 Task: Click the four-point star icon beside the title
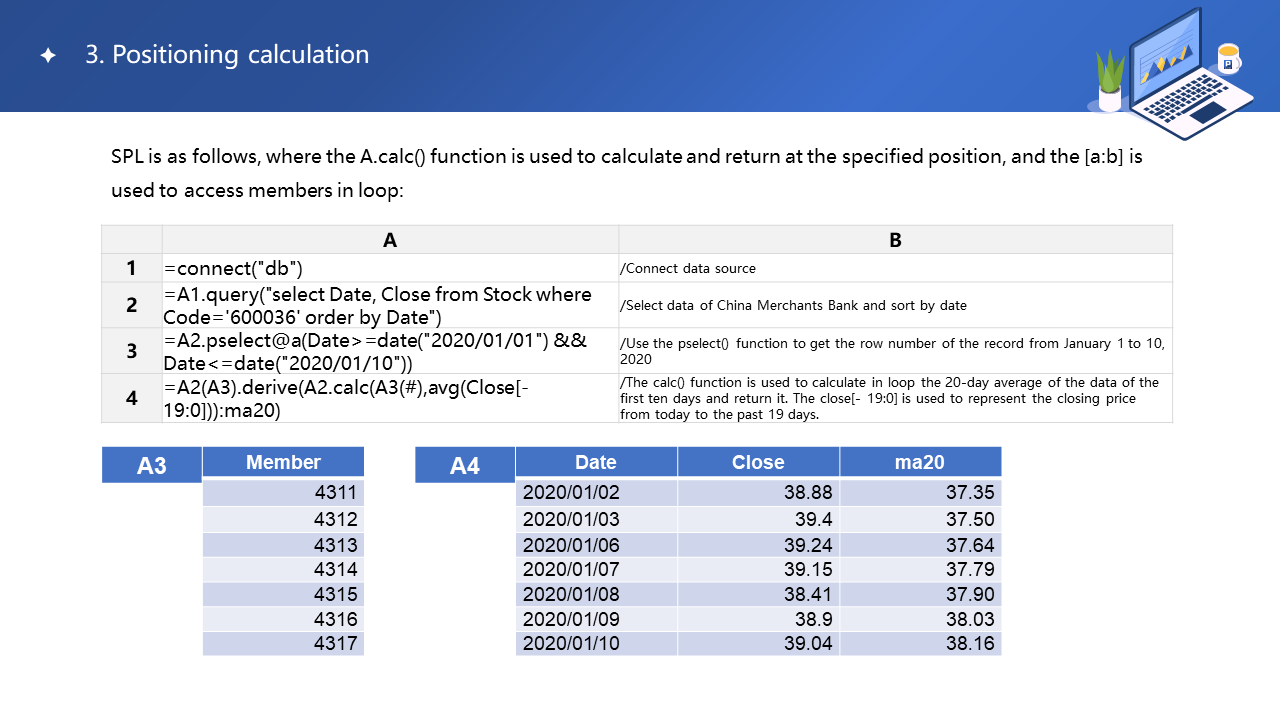pyautogui.click(x=48, y=56)
